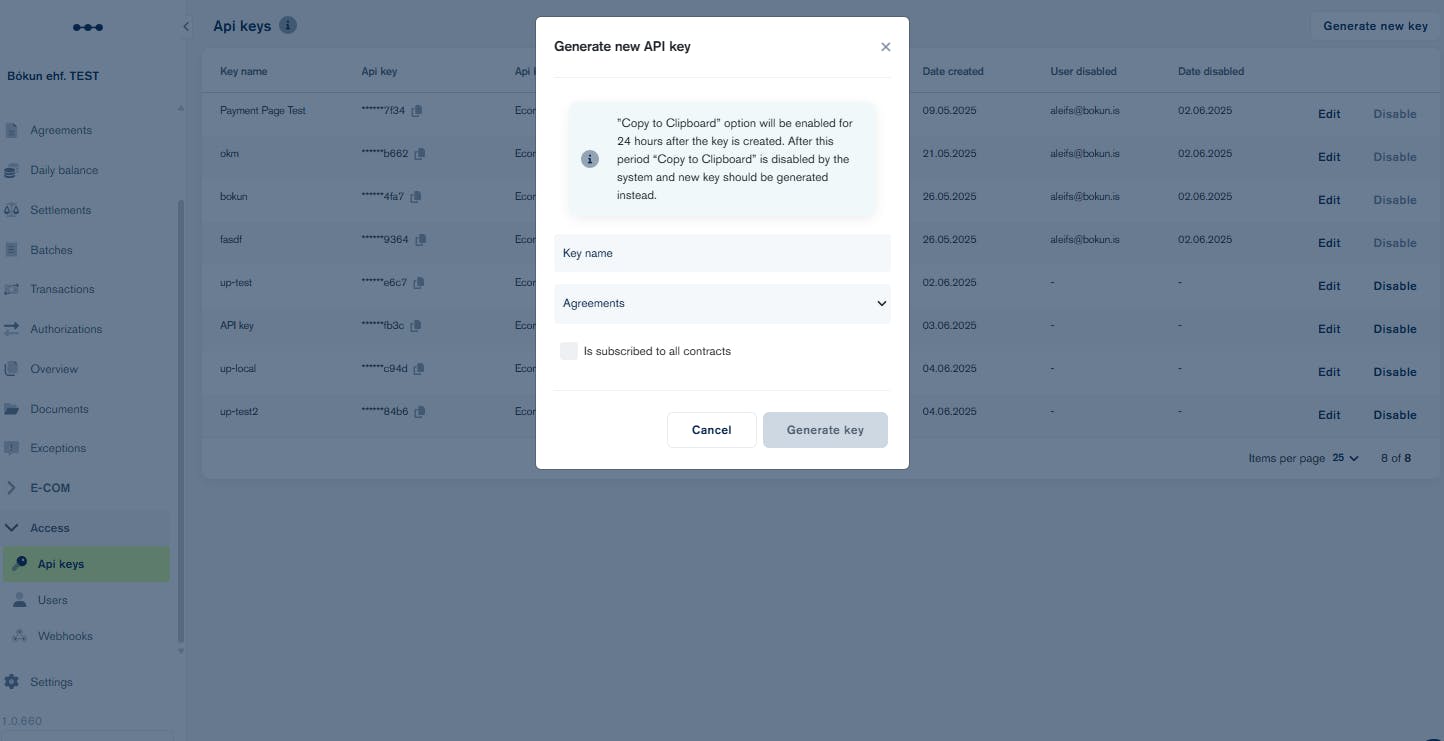1444x741 pixels.
Task: Open Items per page dropdown
Action: coord(1345,458)
